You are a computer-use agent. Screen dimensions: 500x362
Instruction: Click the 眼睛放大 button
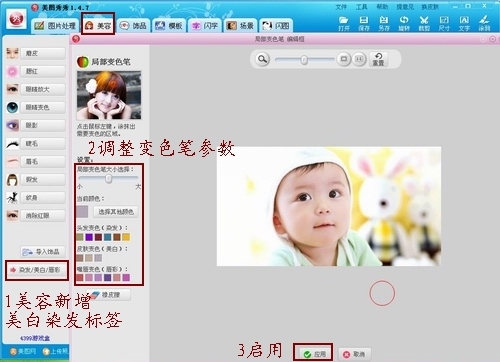pyautogui.click(x=43, y=89)
